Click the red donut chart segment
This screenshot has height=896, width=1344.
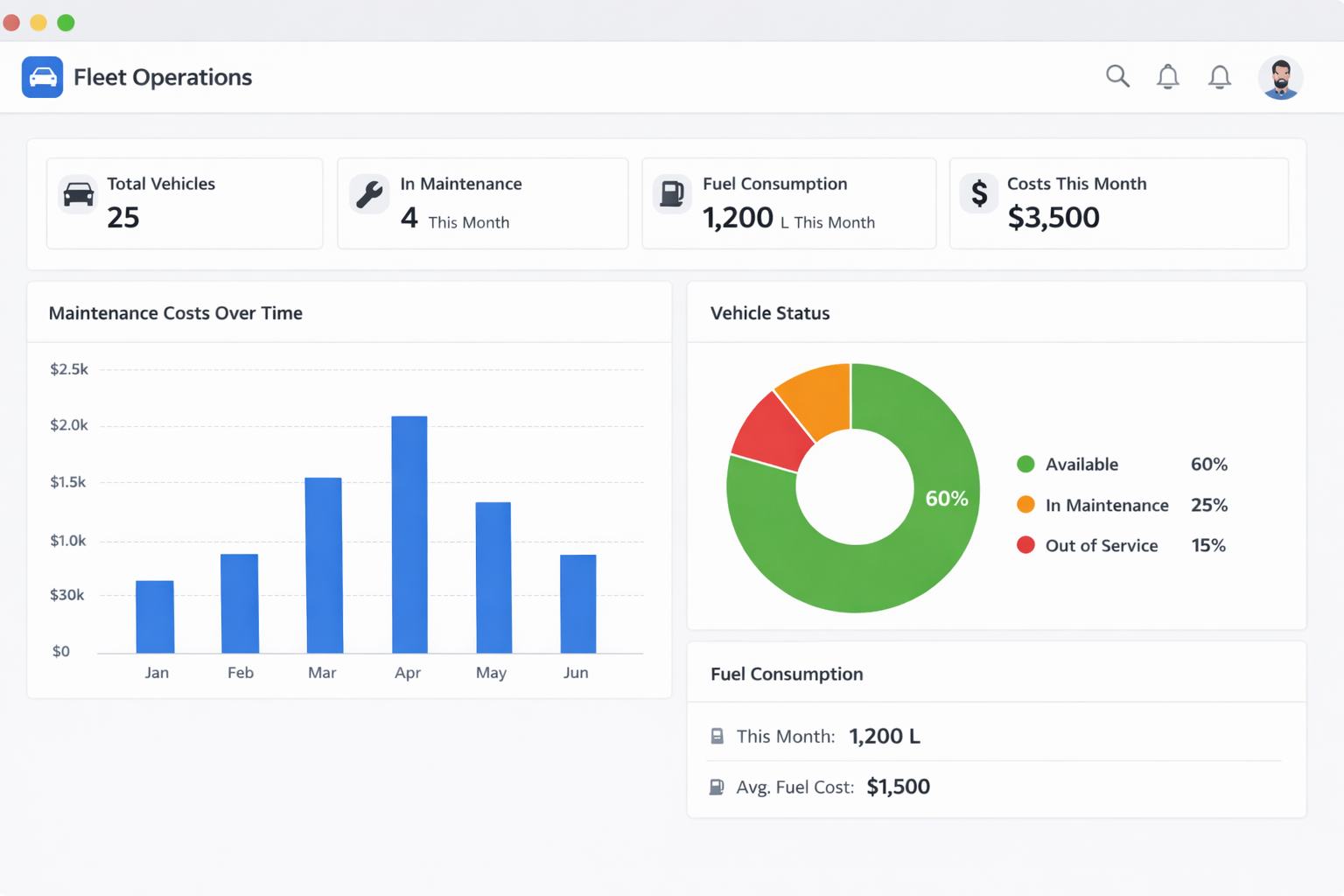(770, 433)
